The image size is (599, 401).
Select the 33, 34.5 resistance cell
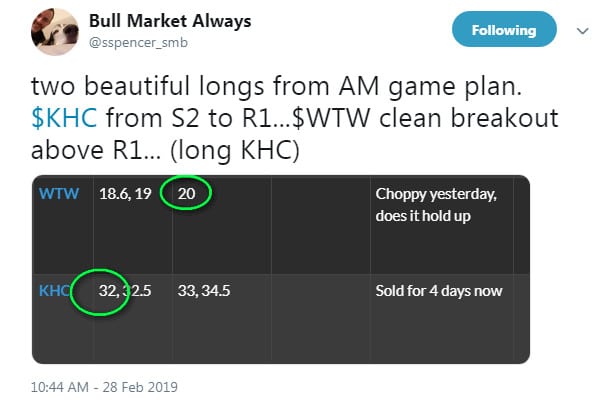click(204, 291)
